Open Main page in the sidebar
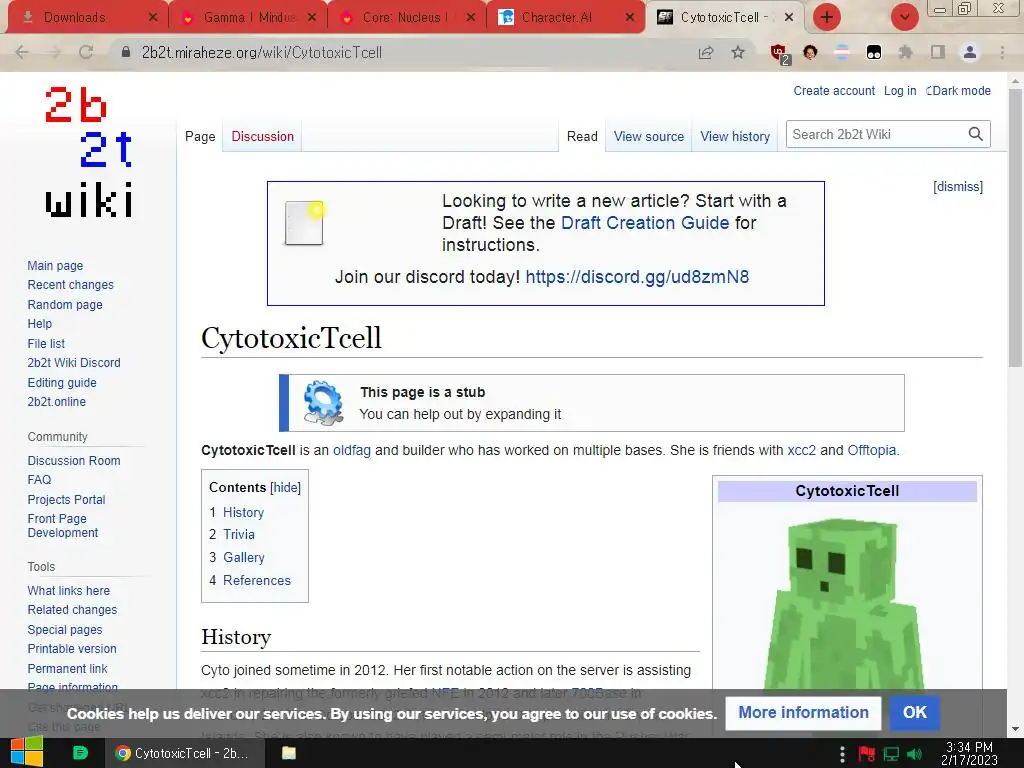Viewport: 1024px width, 768px height. (x=55, y=266)
